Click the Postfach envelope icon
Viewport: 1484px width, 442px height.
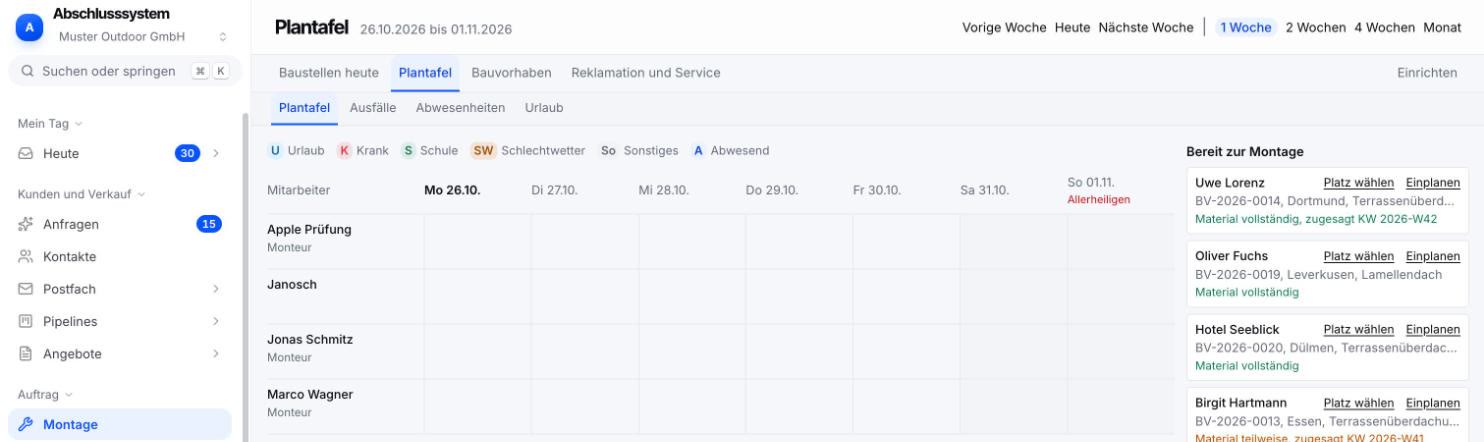(x=26, y=289)
